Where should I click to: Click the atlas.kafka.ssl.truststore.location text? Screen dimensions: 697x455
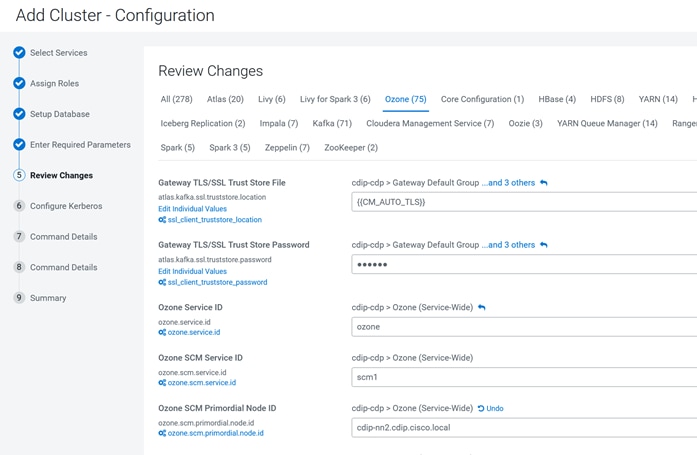[212, 197]
